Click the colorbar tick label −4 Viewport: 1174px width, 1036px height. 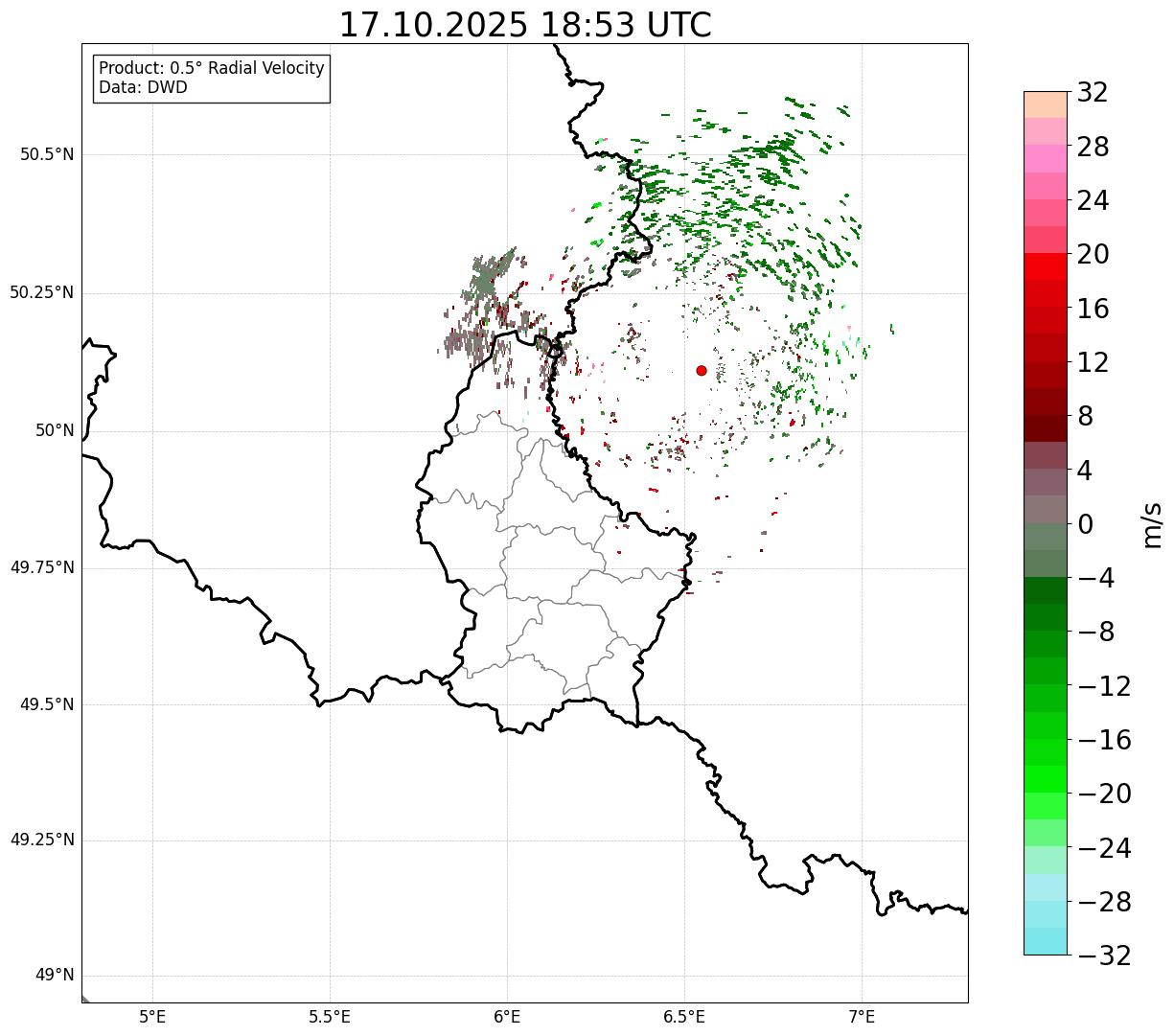1096,578
